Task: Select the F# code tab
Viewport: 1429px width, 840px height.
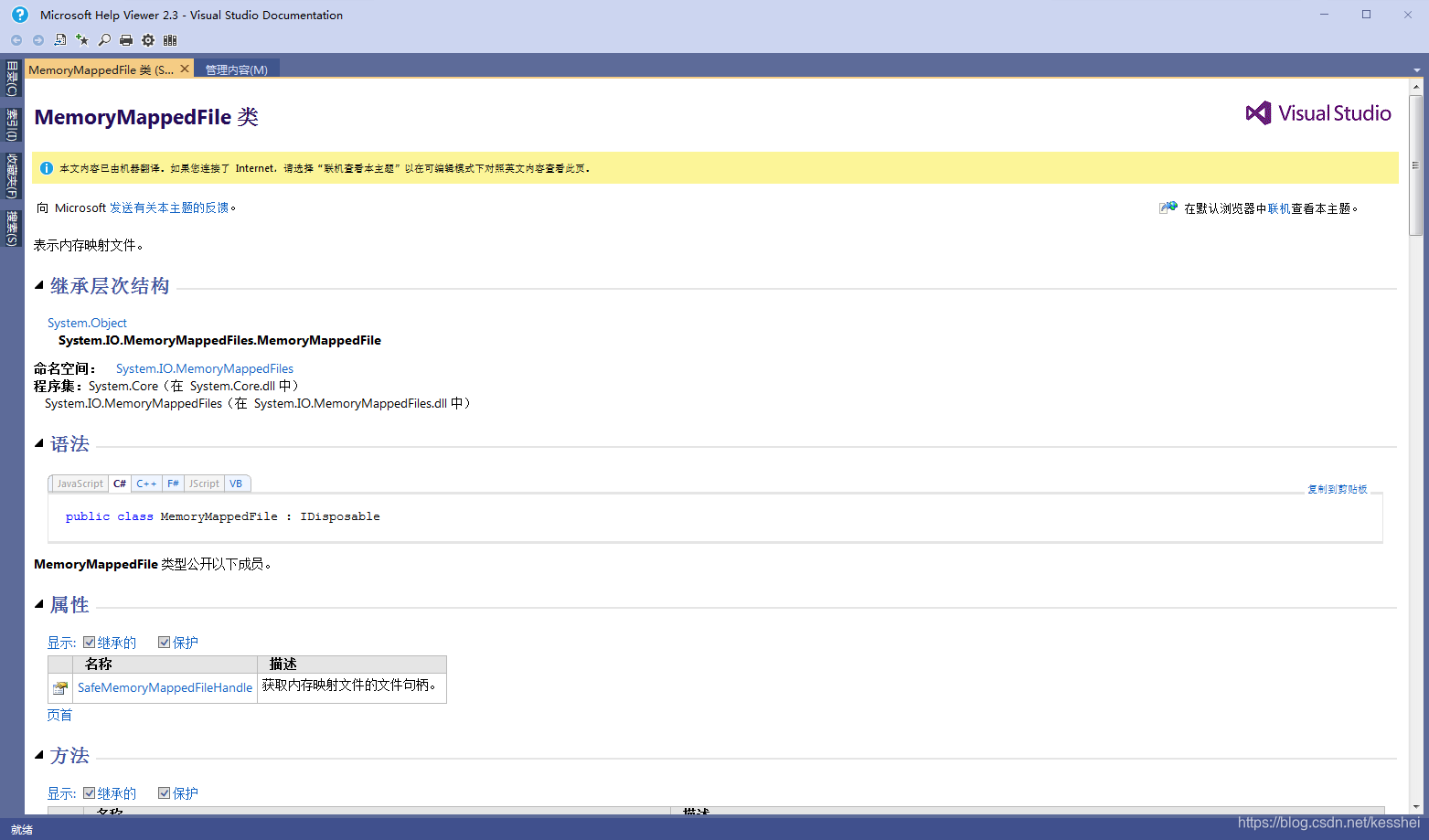Action: [173, 484]
